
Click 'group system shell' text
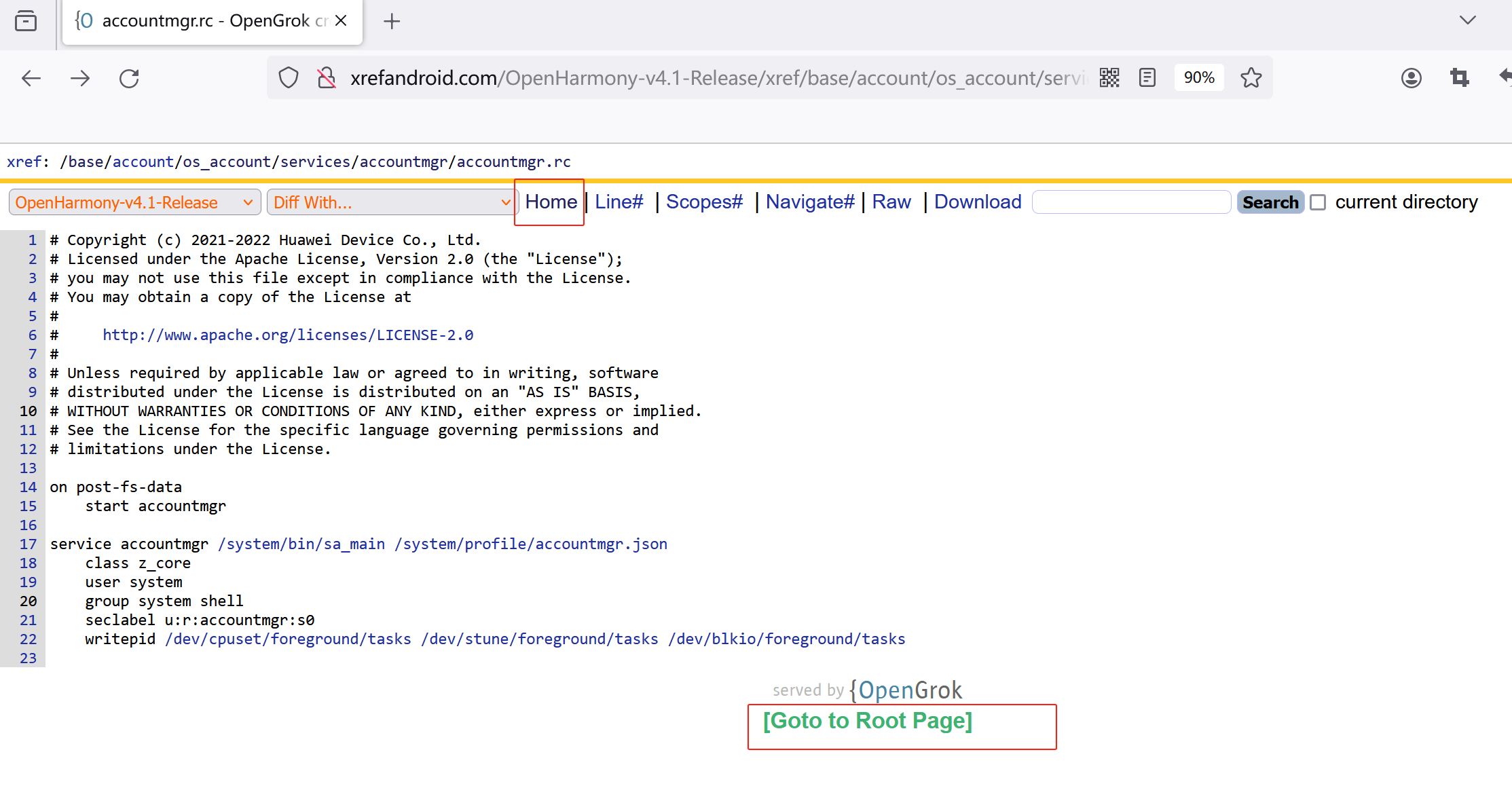point(164,601)
